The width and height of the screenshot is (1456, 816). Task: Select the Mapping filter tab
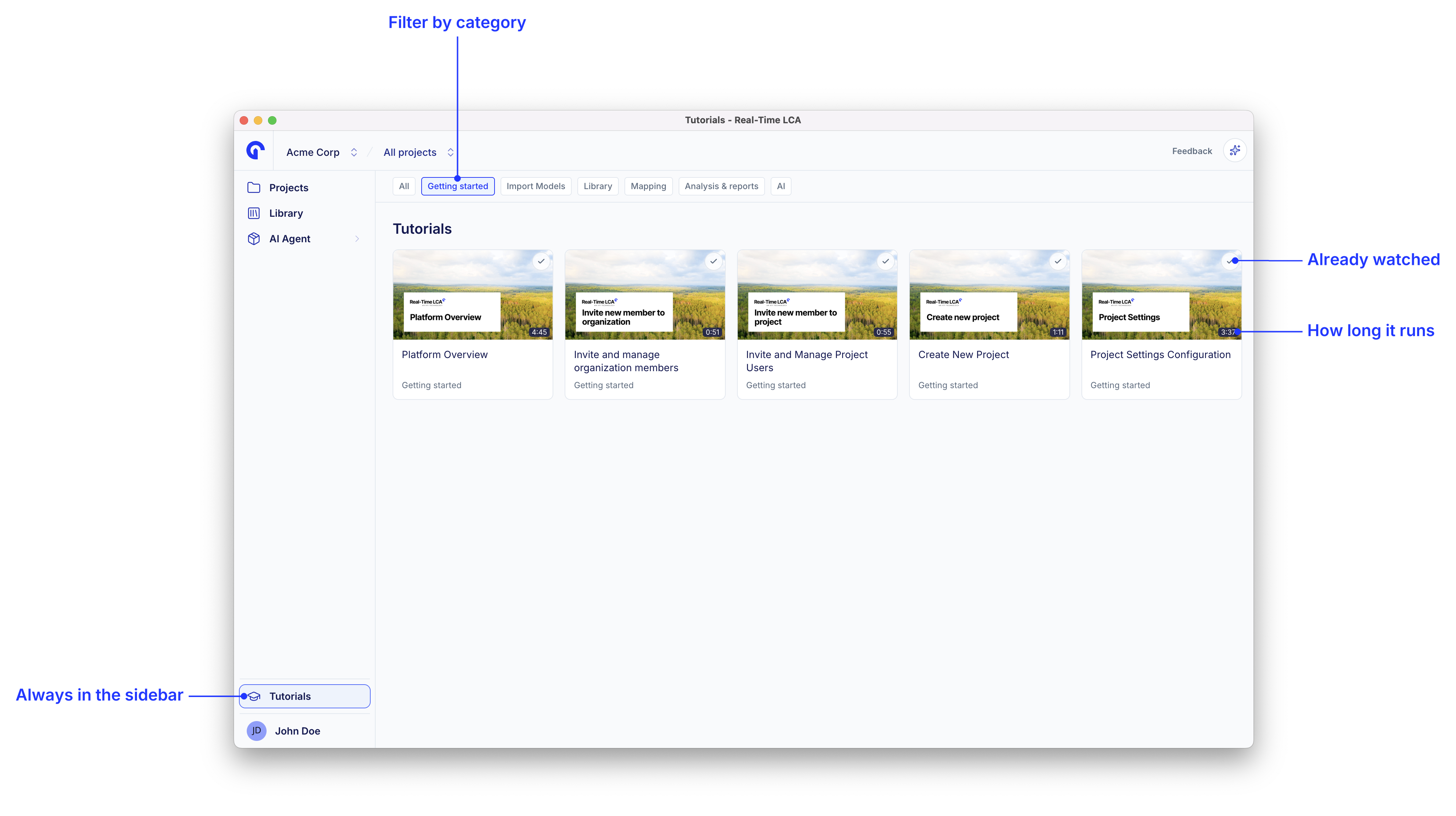coord(648,186)
